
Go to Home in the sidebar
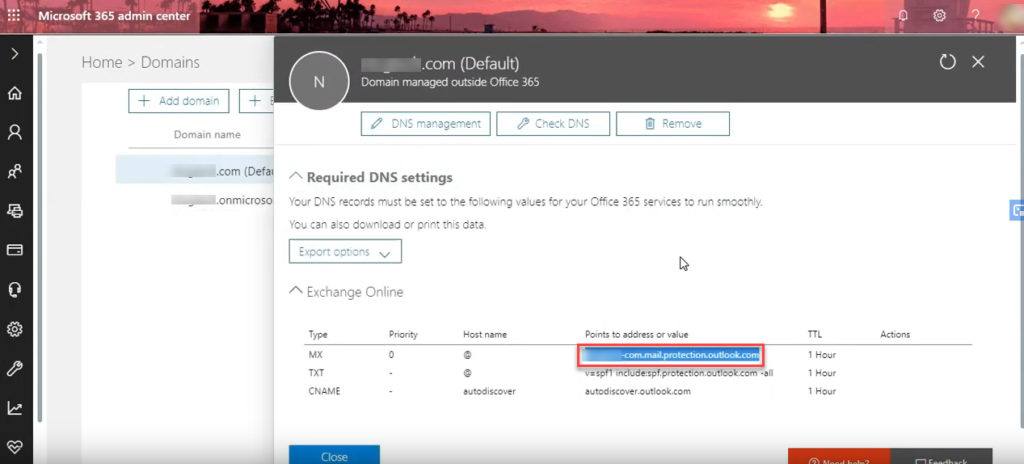(x=14, y=93)
